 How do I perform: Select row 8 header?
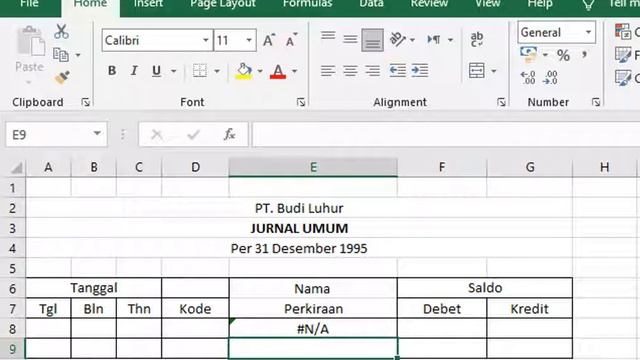13,329
